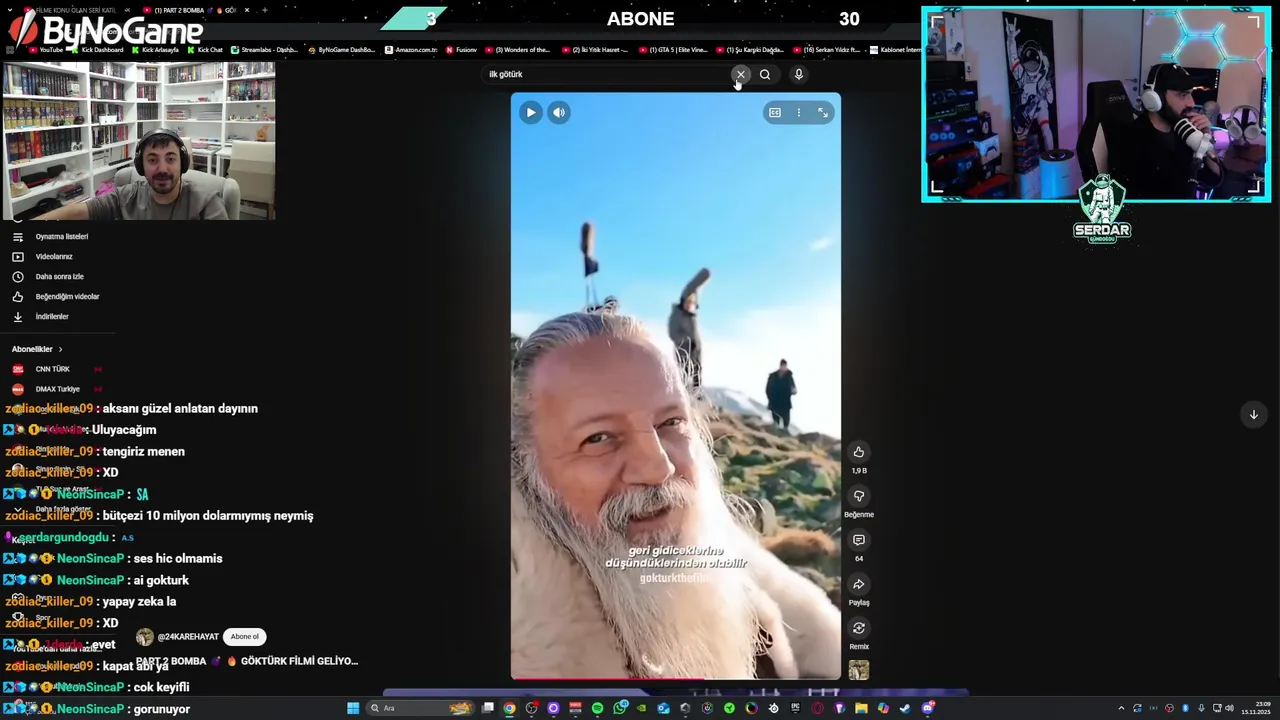1280x720 pixels.
Task: Open the Windows Start menu
Action: click(x=353, y=708)
